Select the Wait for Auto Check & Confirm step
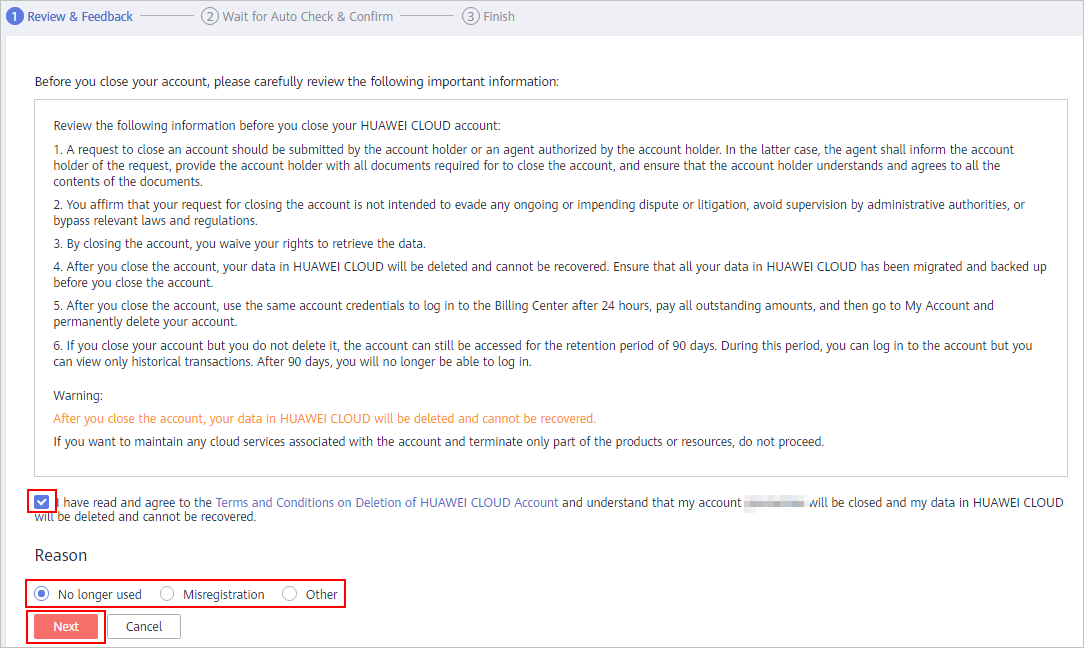This screenshot has height=648, width=1084. (x=308, y=17)
